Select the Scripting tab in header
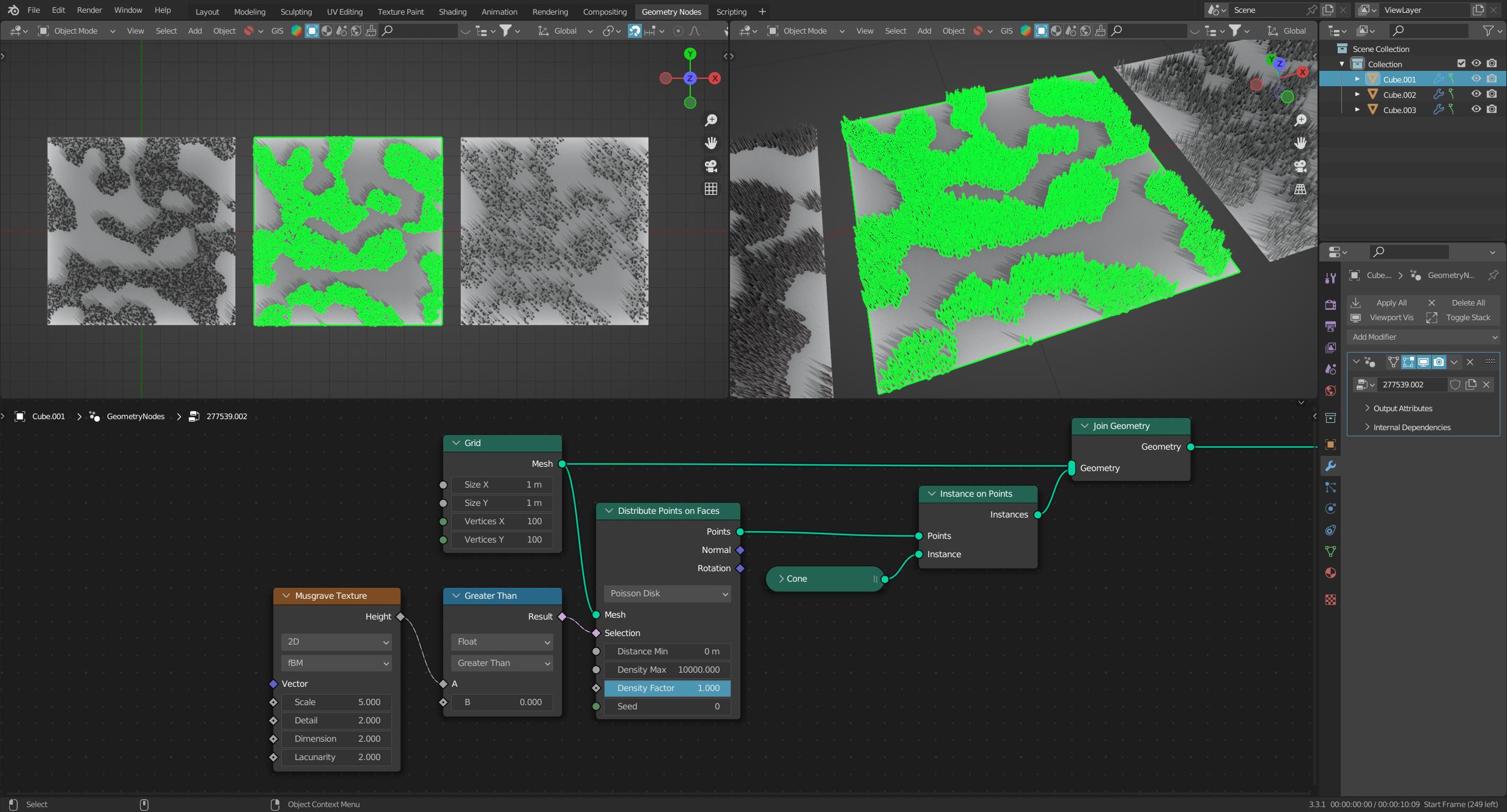The width and height of the screenshot is (1507, 812). 731,11
